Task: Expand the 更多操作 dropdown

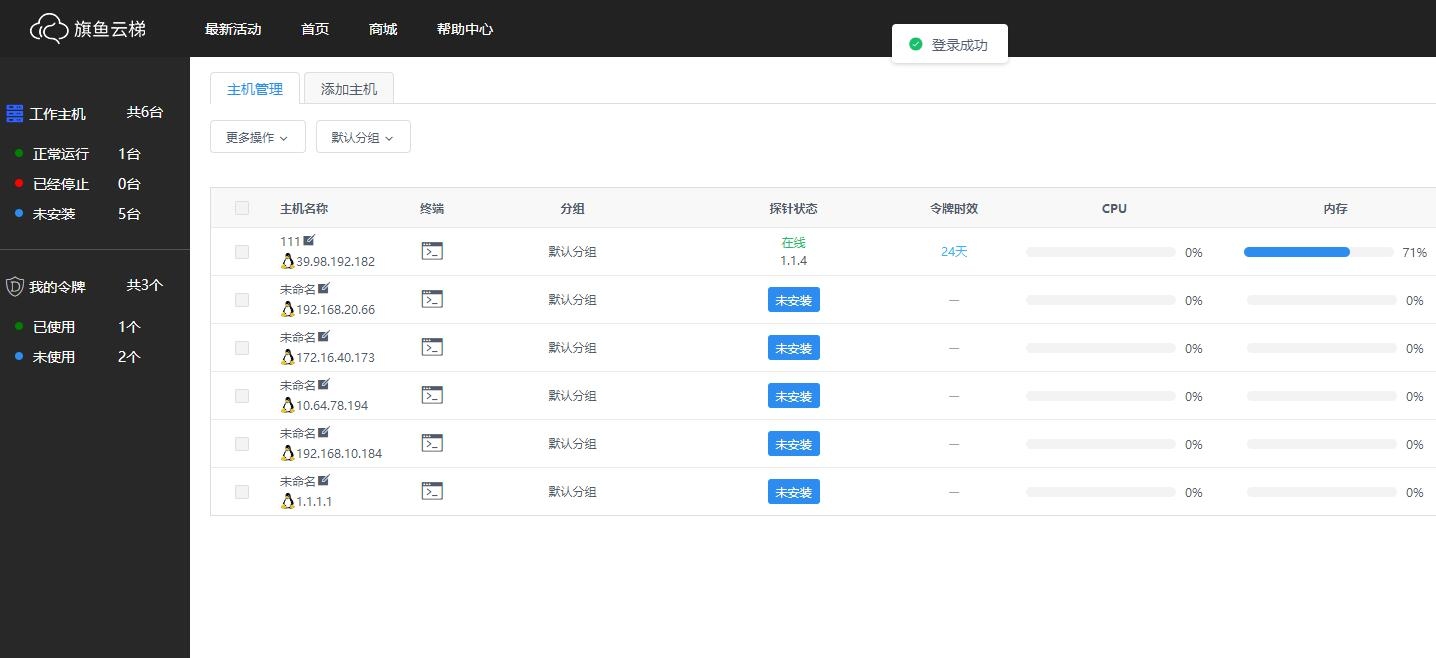Action: point(257,137)
